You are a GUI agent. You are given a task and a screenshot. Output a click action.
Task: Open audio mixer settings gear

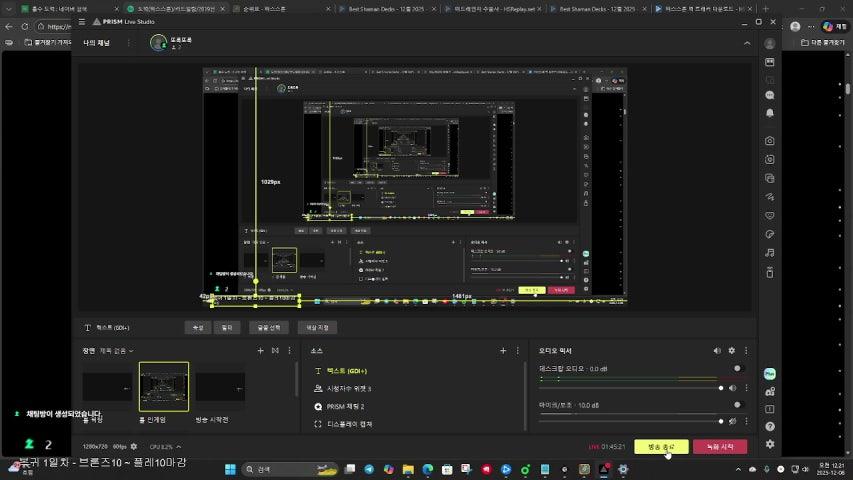coord(731,351)
